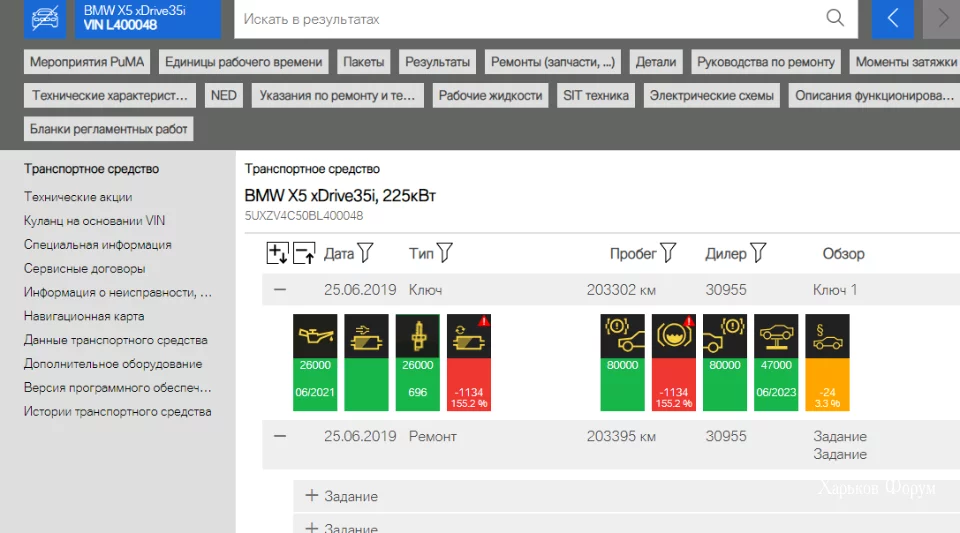Open Бланки регламентных работ tab
Screen dimensions: 960x533
pos(108,129)
